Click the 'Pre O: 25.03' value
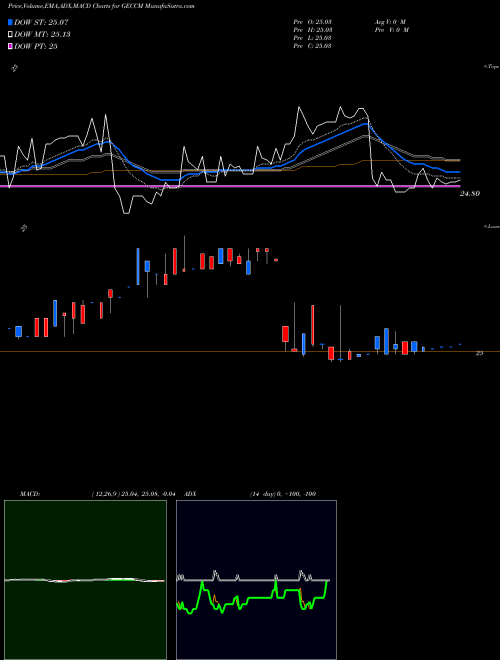500x660 pixels. pos(313,22)
